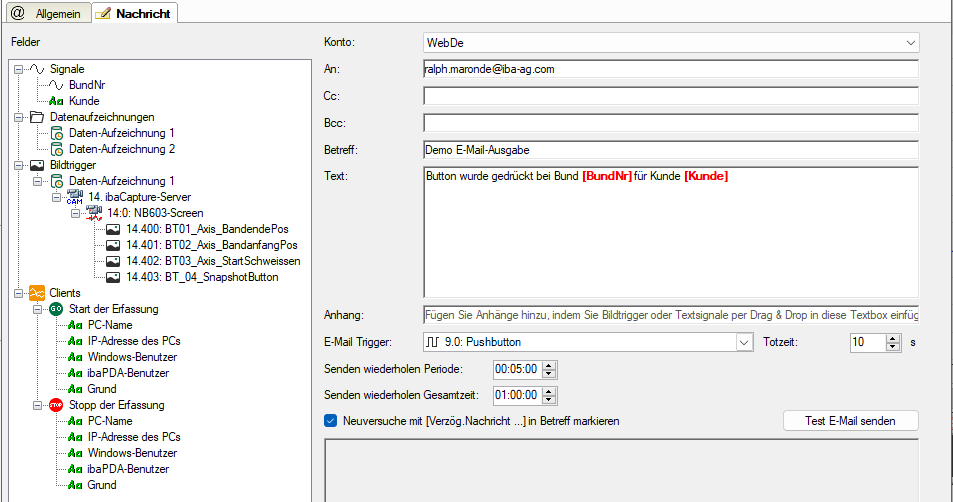Click the red [BundNr] placeholder in text

tap(607, 176)
